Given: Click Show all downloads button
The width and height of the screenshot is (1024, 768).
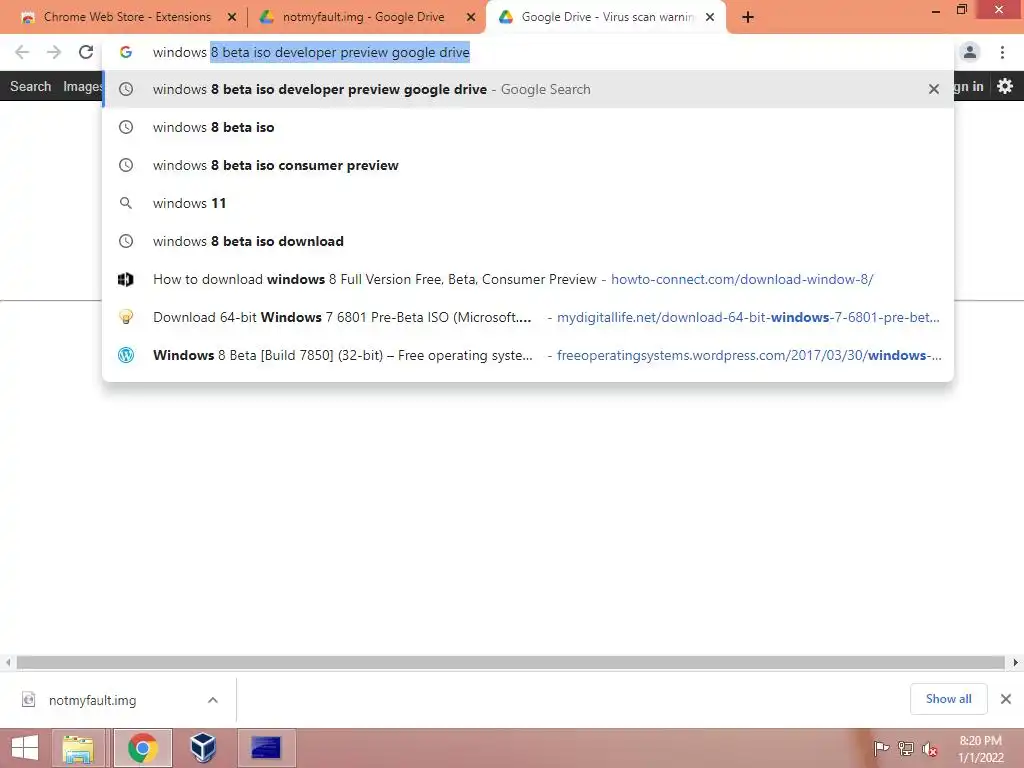Looking at the screenshot, I should [x=948, y=699].
